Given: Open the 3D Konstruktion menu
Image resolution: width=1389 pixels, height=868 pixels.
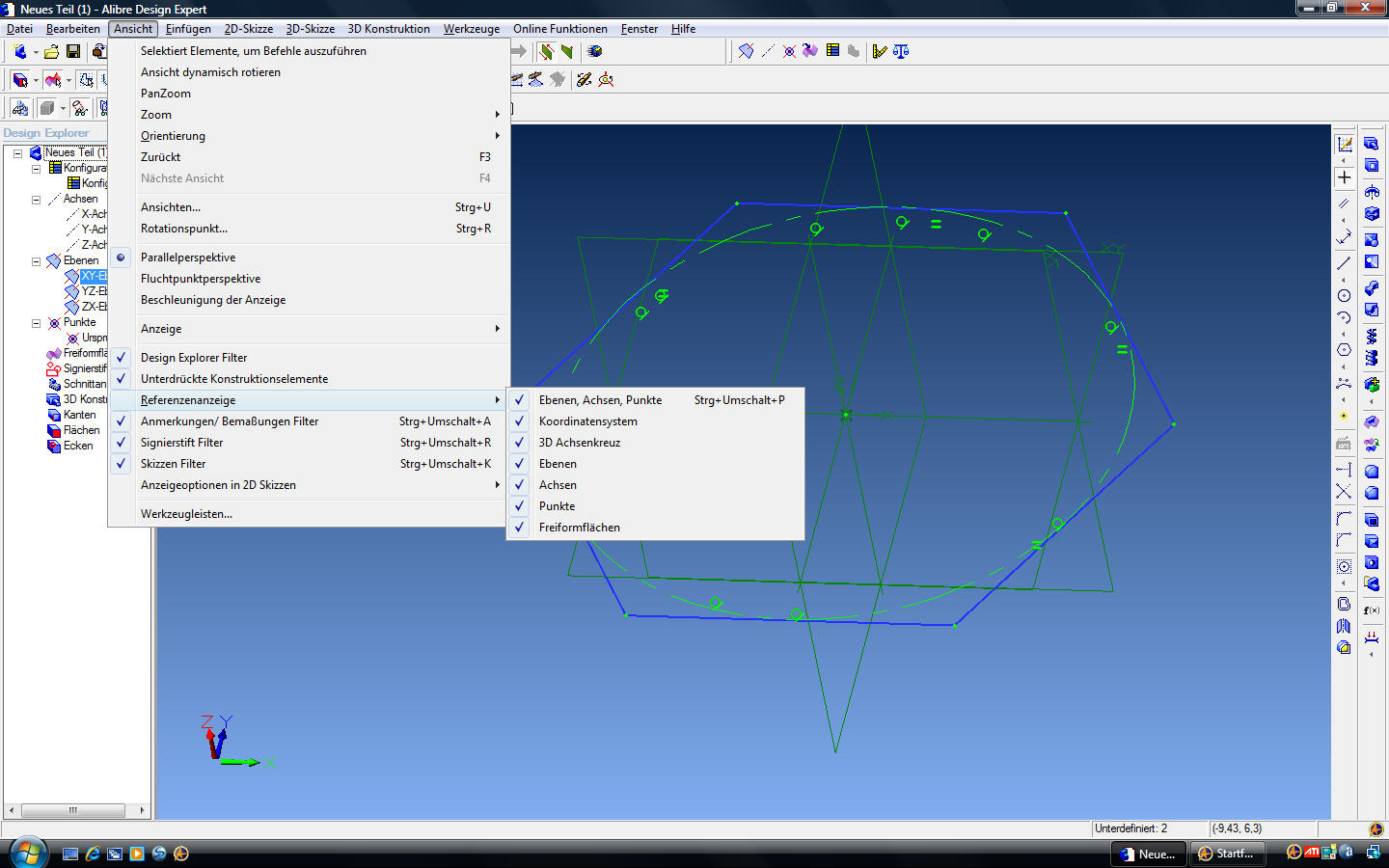Looking at the screenshot, I should pyautogui.click(x=389, y=29).
